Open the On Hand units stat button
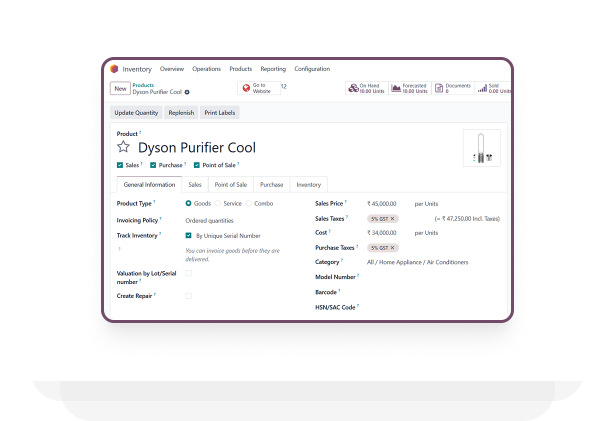This screenshot has width=615, height=421. 366,88
